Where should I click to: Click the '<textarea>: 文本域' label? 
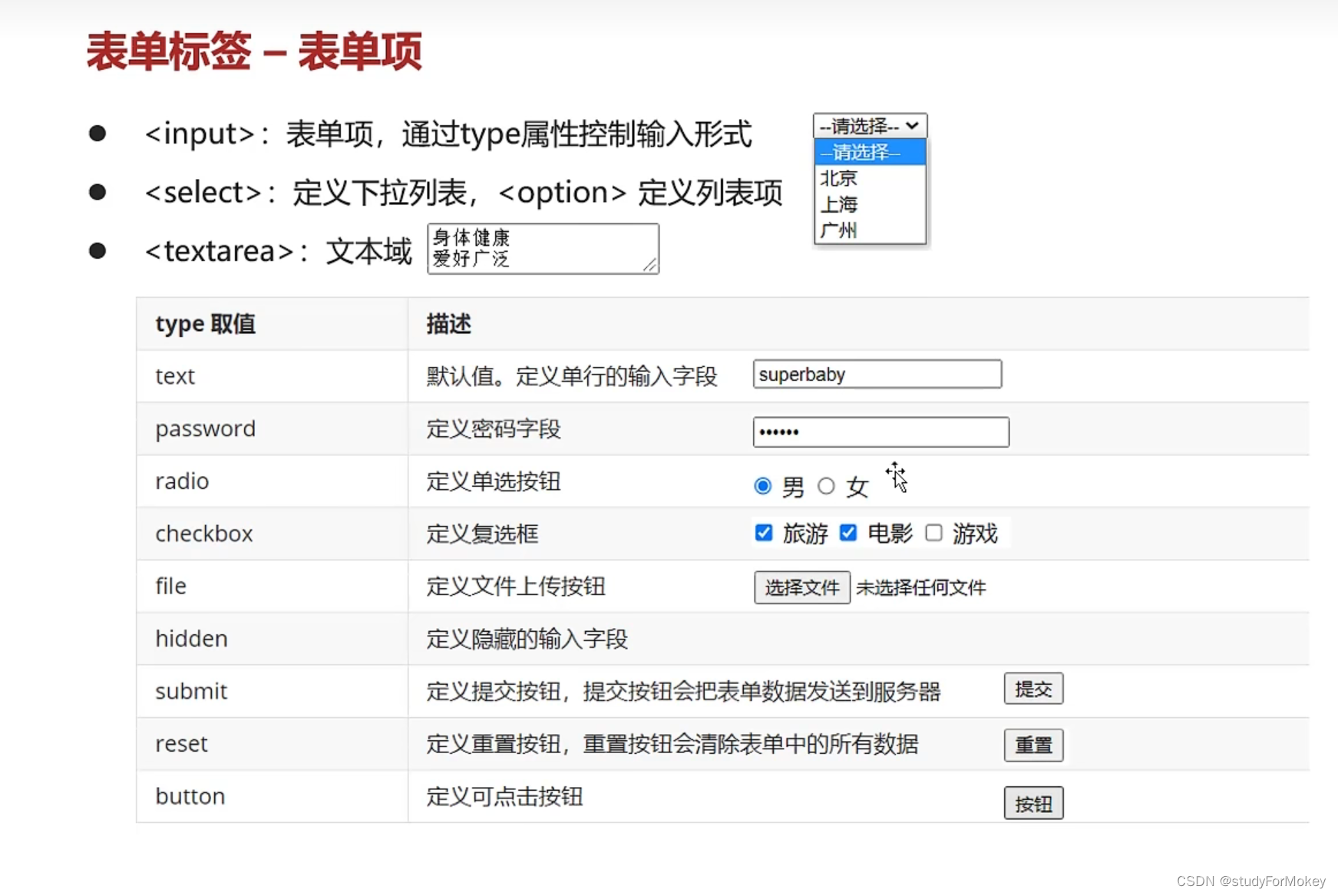278,251
